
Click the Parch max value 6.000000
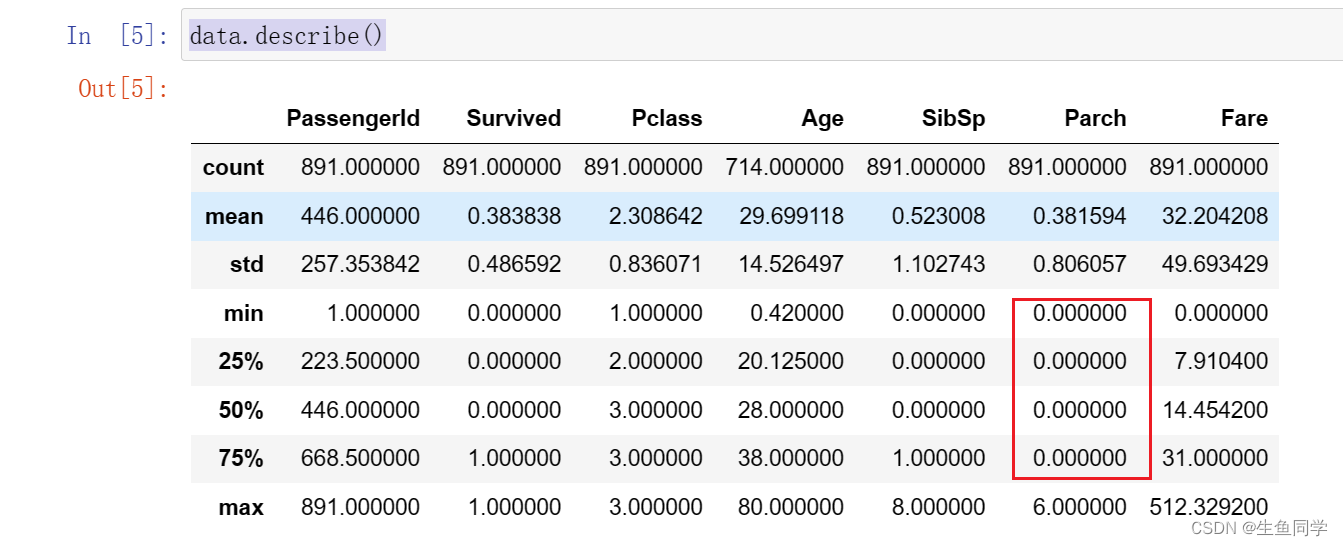(1080, 507)
